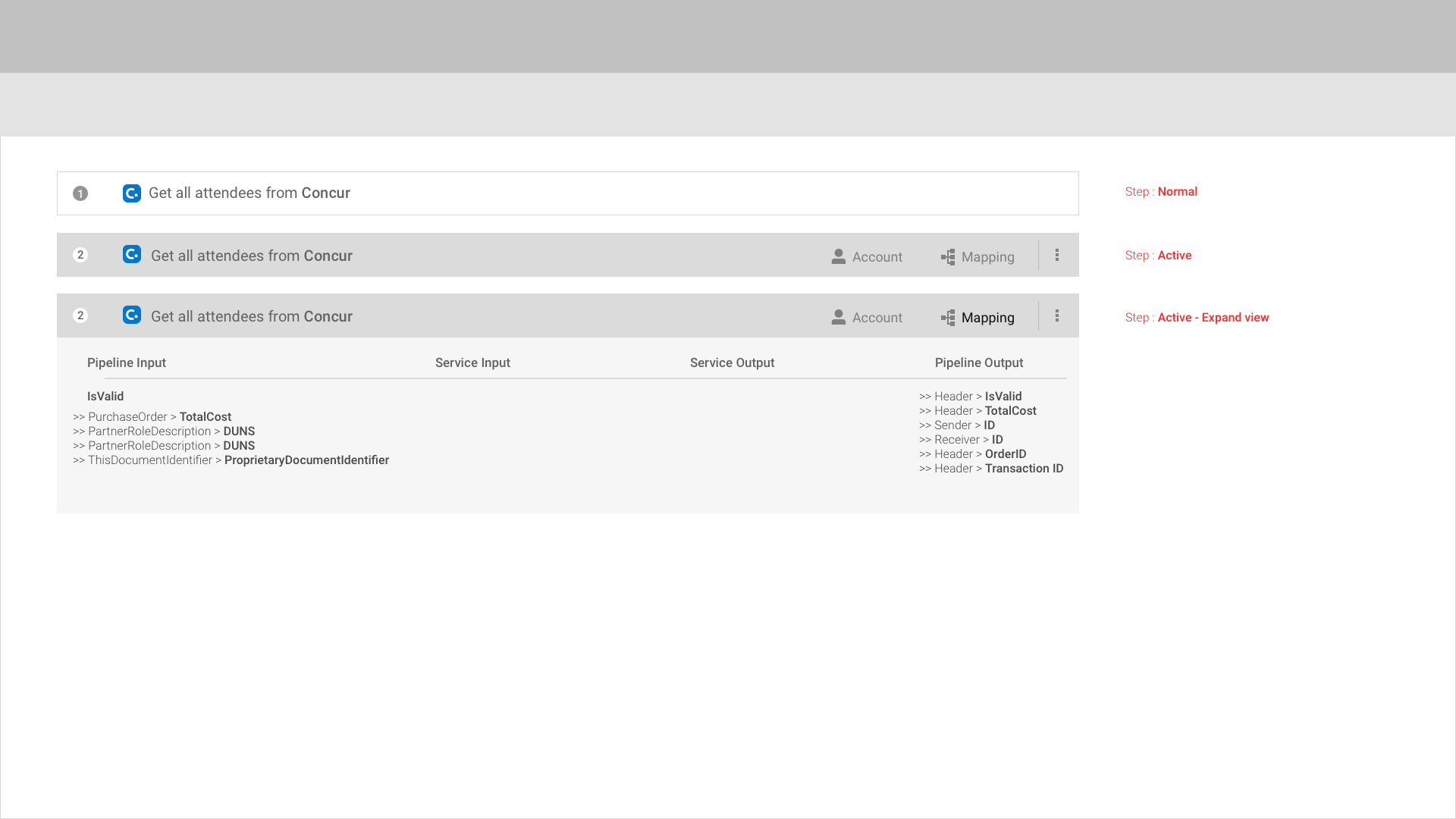Viewport: 1456px width, 819px height.
Task: Open the three-dot menu in the Active step row
Action: (1057, 255)
